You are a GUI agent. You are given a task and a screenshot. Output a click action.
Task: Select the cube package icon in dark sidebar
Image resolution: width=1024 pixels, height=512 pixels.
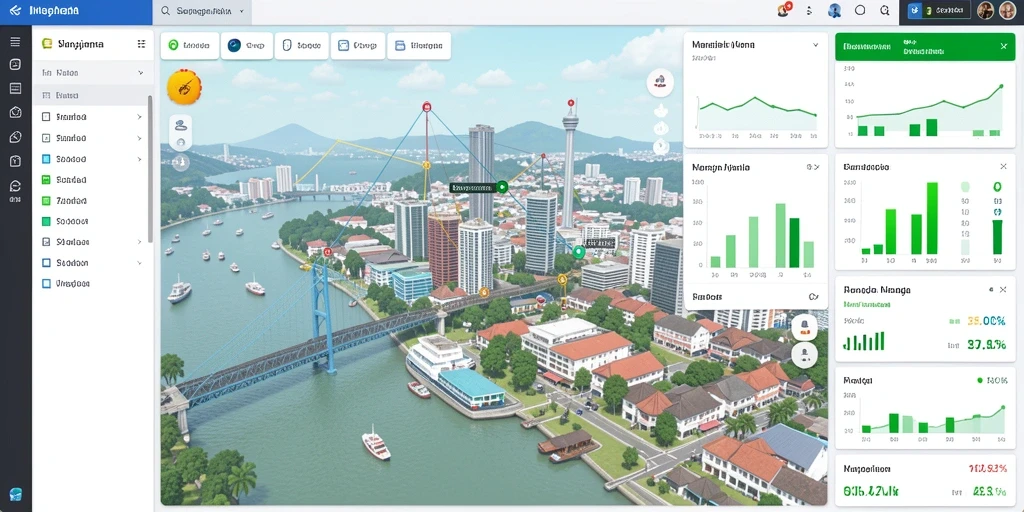tap(15, 112)
